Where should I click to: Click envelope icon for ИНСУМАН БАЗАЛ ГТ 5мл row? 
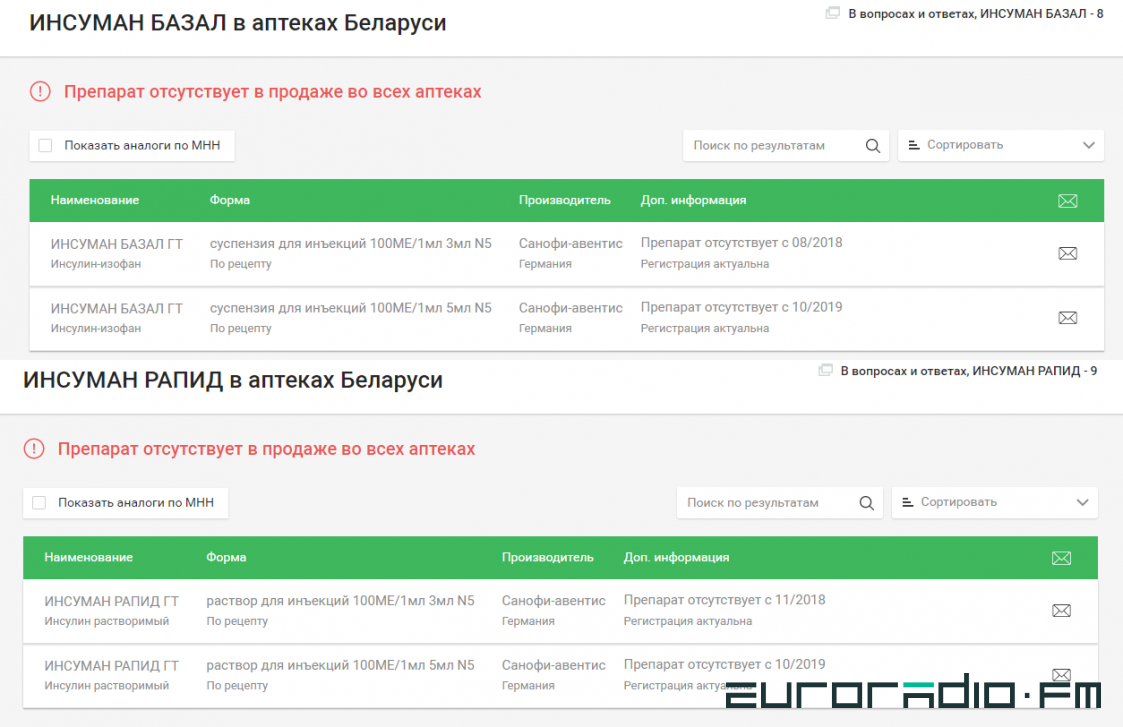point(1067,317)
